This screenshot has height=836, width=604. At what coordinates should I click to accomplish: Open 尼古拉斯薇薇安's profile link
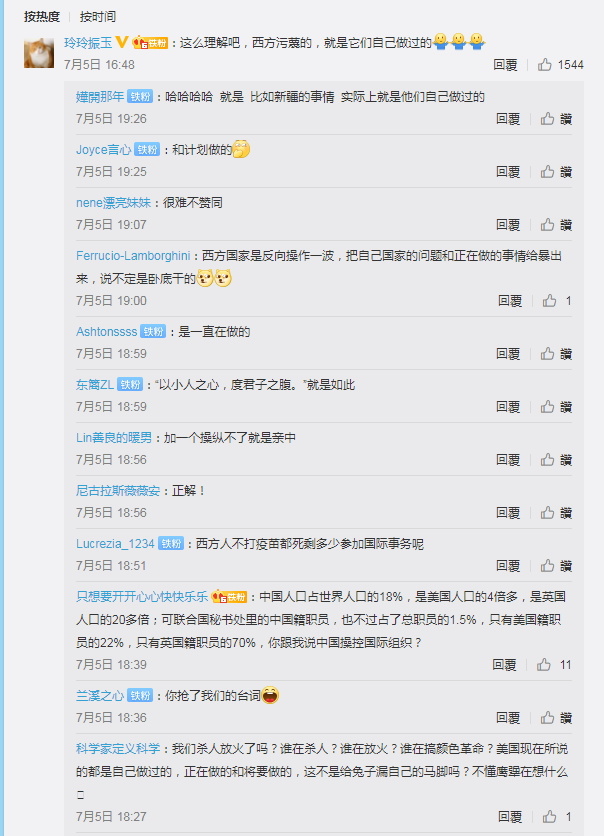(x=118, y=491)
